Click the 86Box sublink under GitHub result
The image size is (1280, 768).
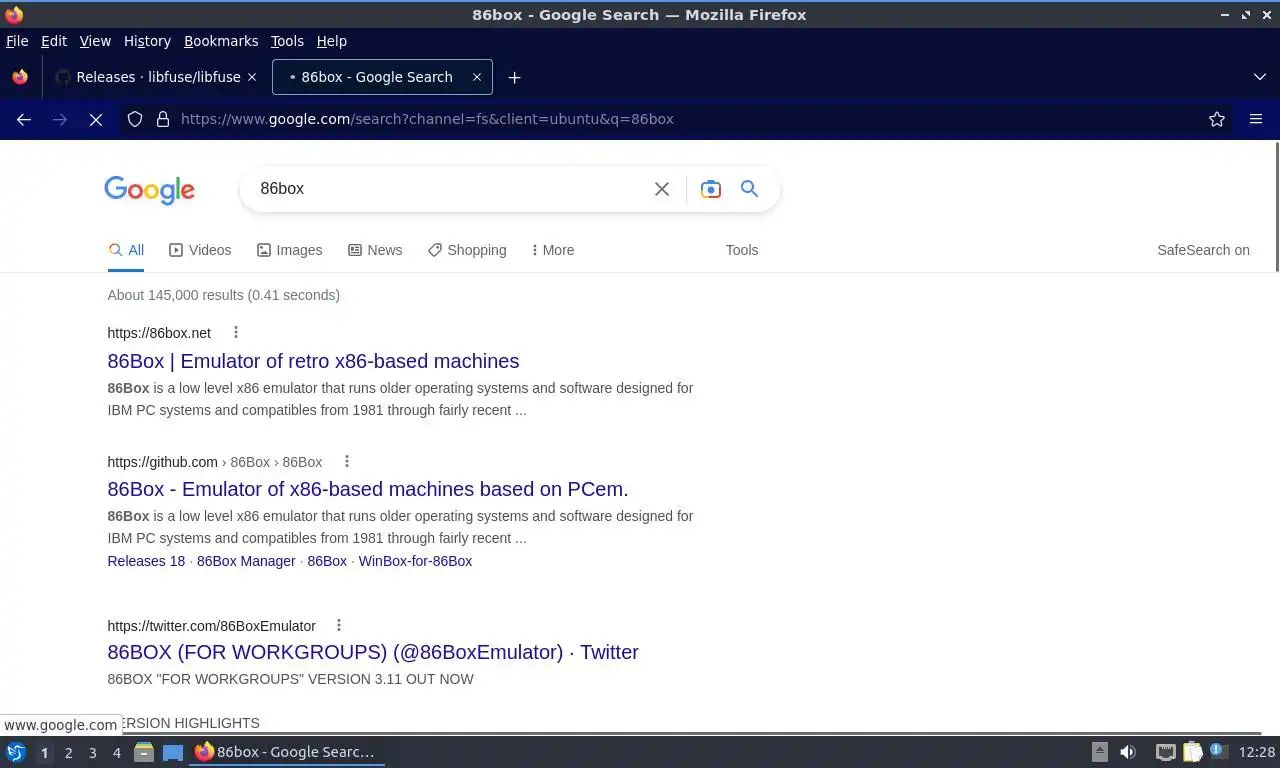[x=327, y=561]
